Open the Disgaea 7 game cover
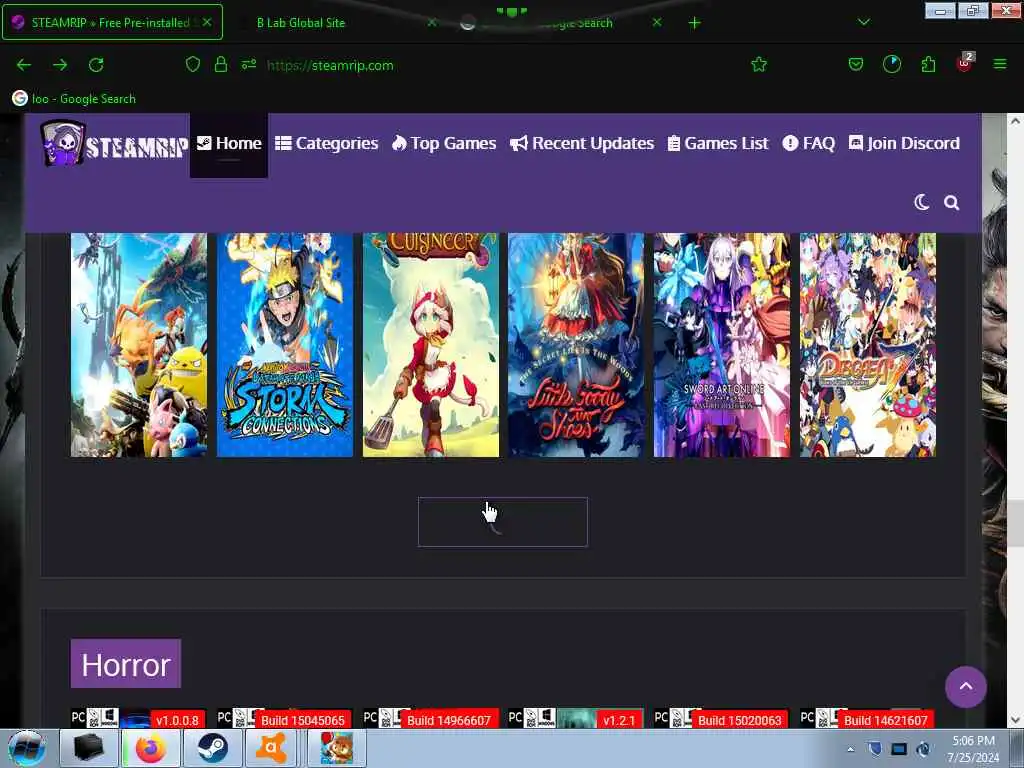Viewport: 1024px width, 768px height. tap(868, 345)
